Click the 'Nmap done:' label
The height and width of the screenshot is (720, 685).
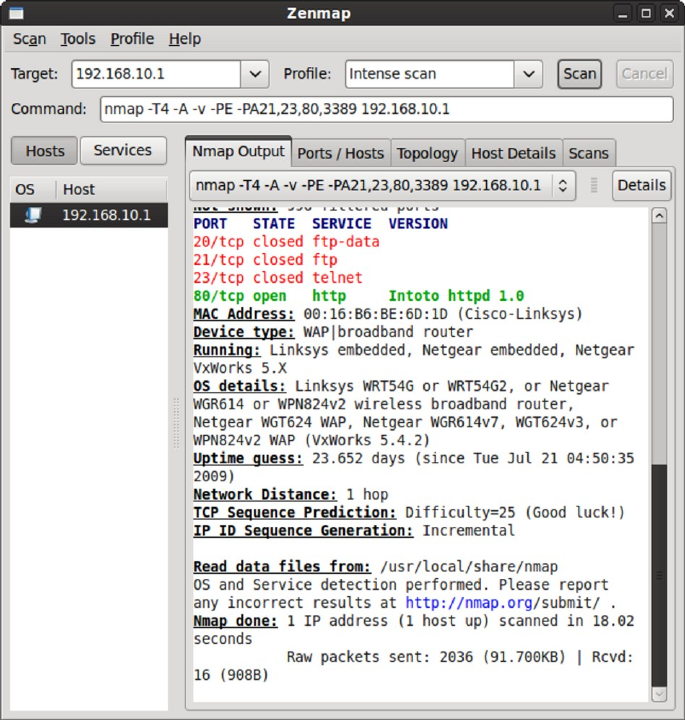(x=236, y=621)
